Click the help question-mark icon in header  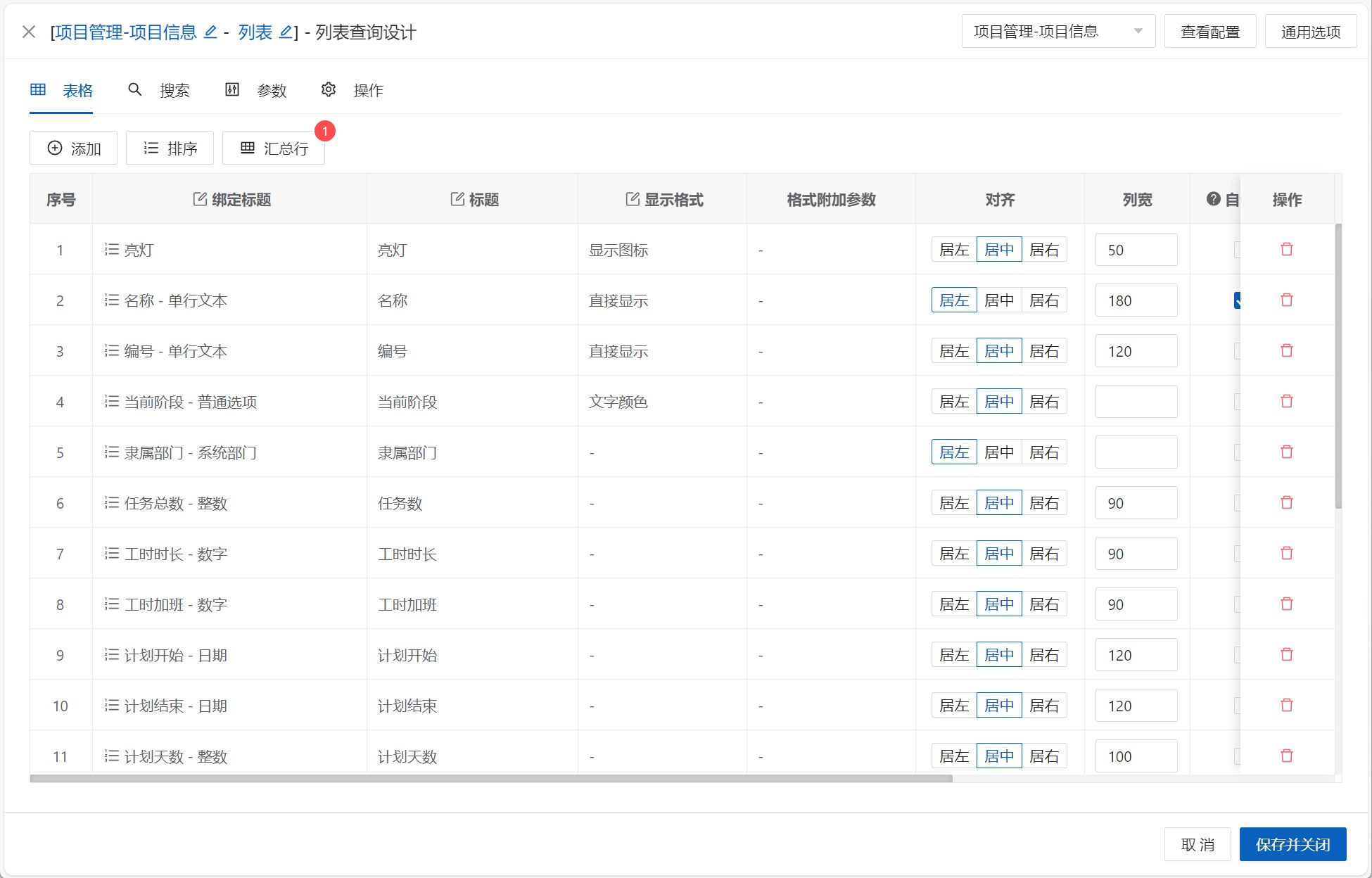1213,199
